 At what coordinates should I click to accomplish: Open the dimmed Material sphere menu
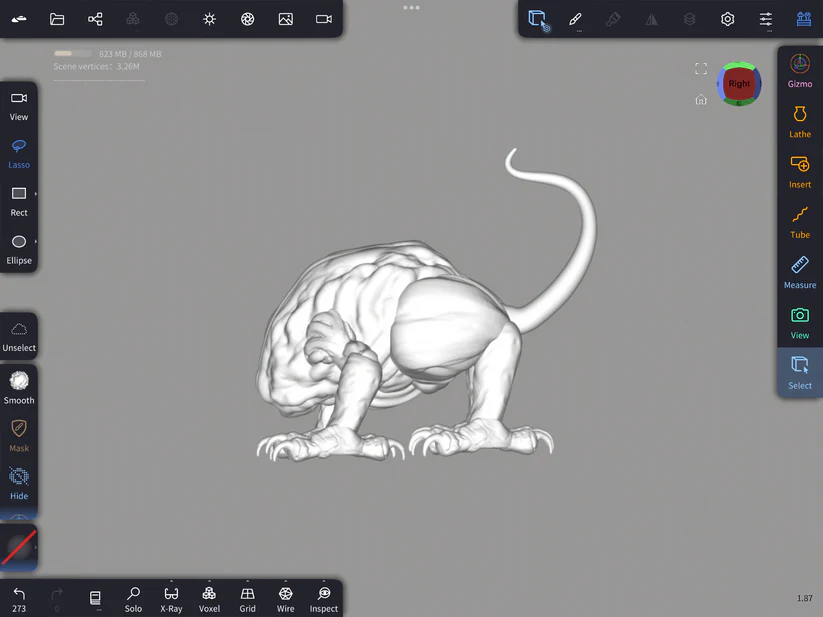coord(171,19)
